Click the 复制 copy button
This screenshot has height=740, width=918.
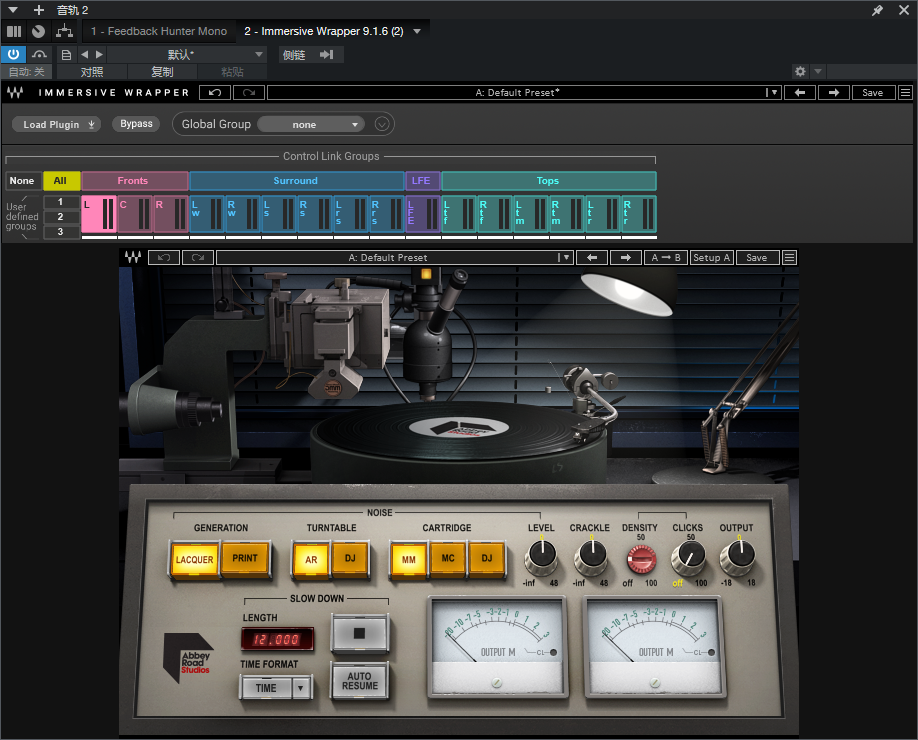(x=162, y=71)
